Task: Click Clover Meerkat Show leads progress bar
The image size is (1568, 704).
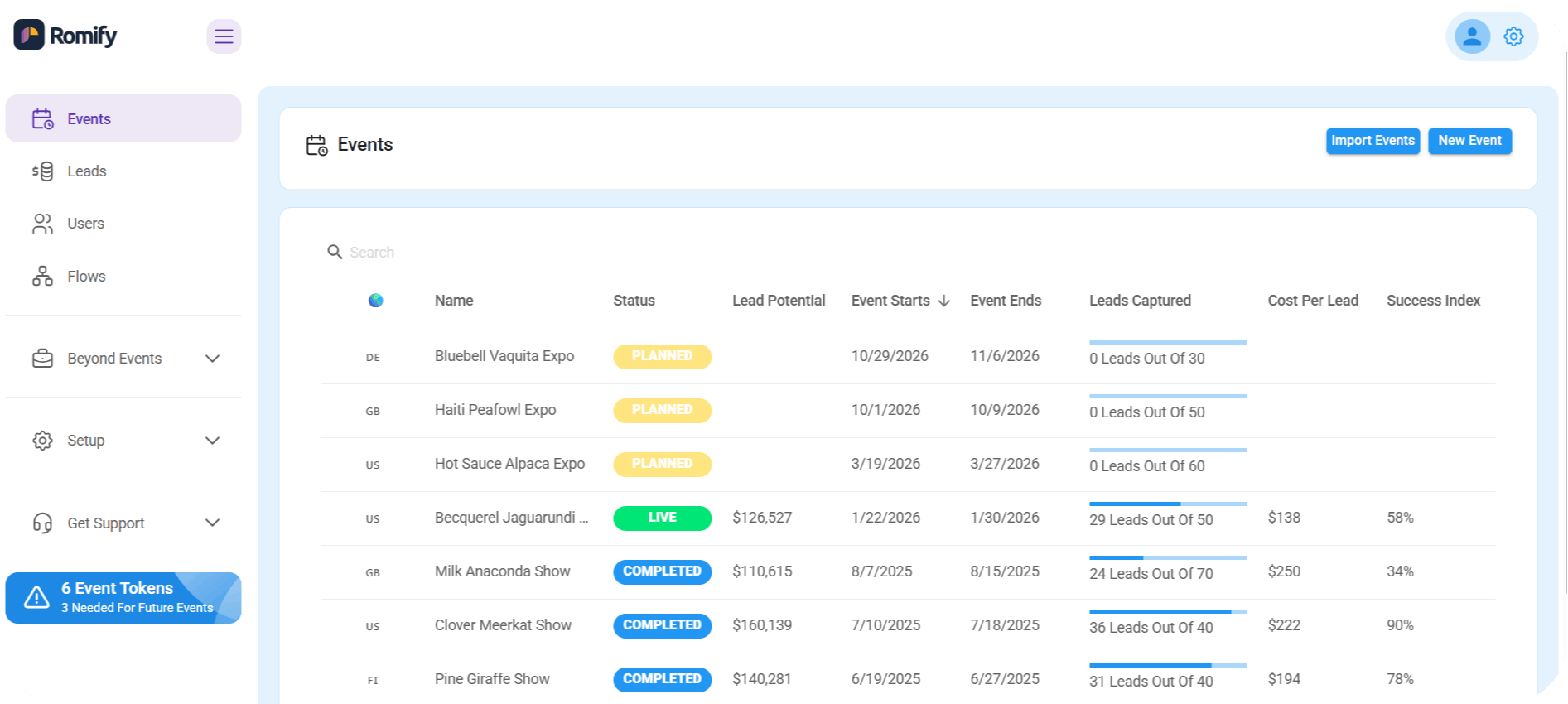Action: point(1167,612)
